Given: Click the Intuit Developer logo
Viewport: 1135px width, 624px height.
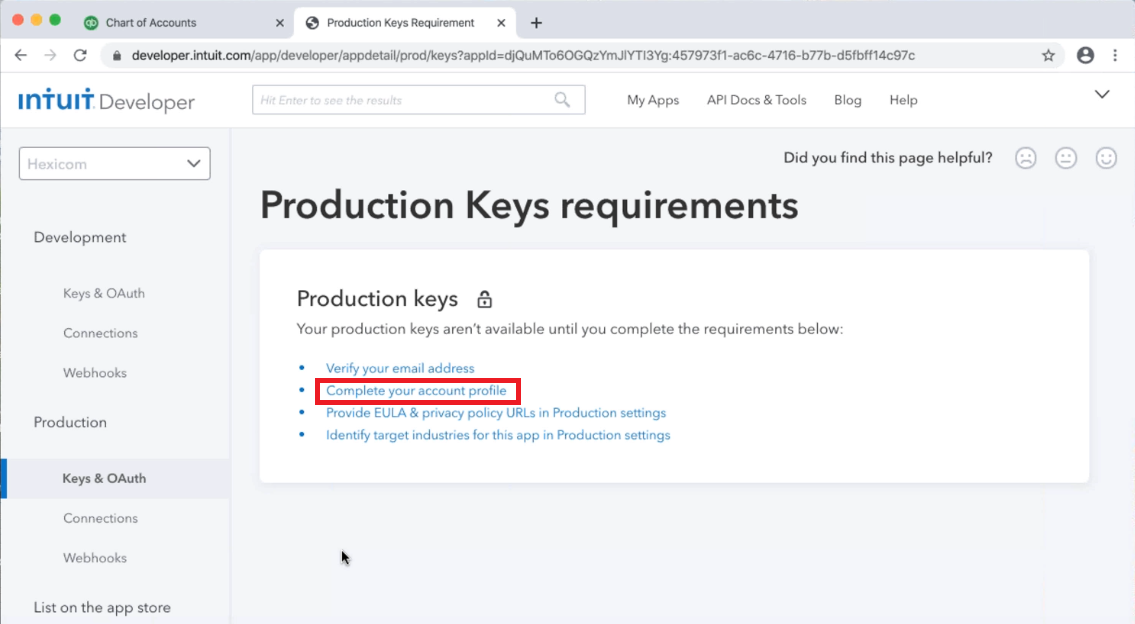Looking at the screenshot, I should coord(106,101).
